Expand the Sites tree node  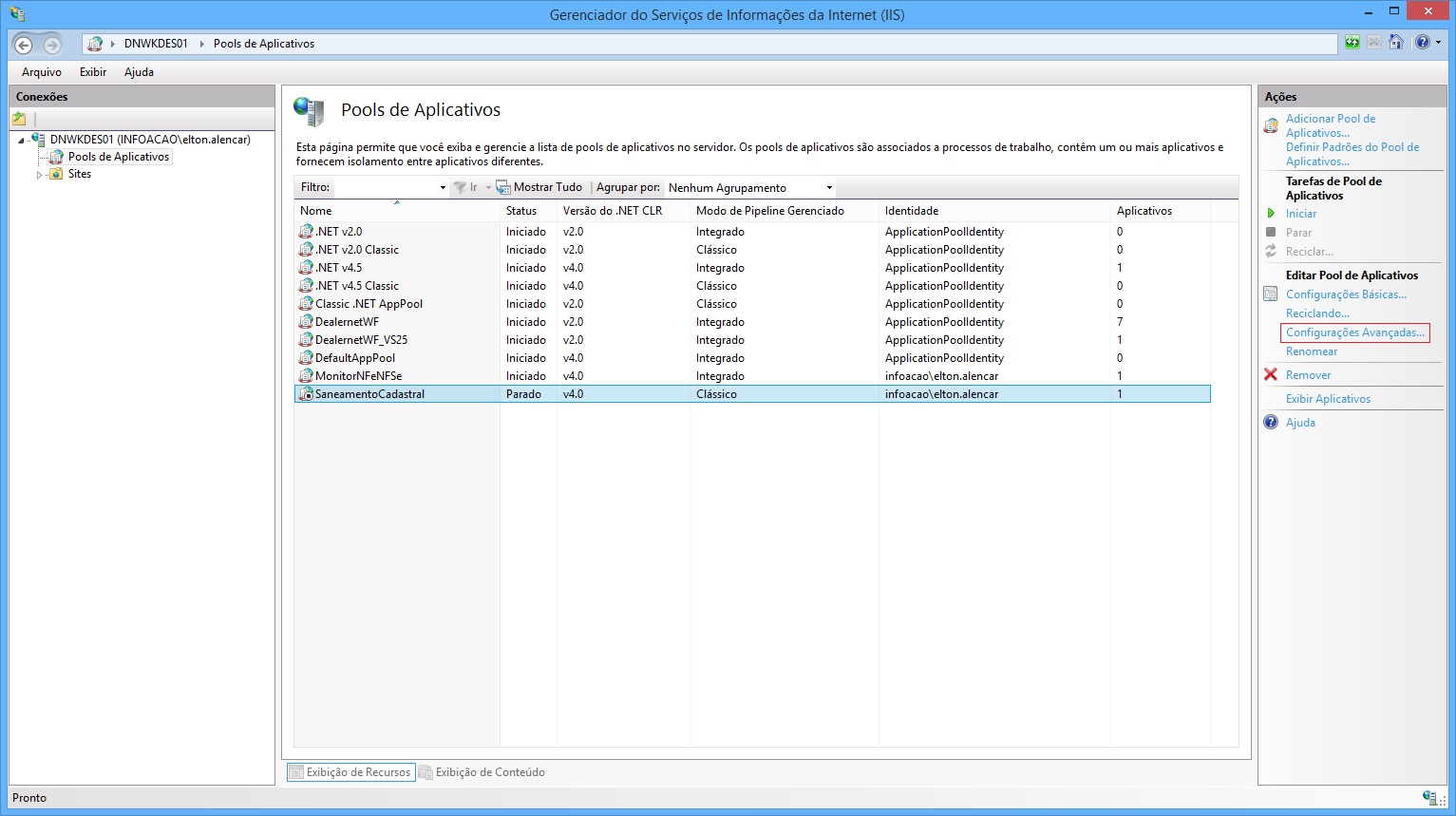tap(39, 175)
